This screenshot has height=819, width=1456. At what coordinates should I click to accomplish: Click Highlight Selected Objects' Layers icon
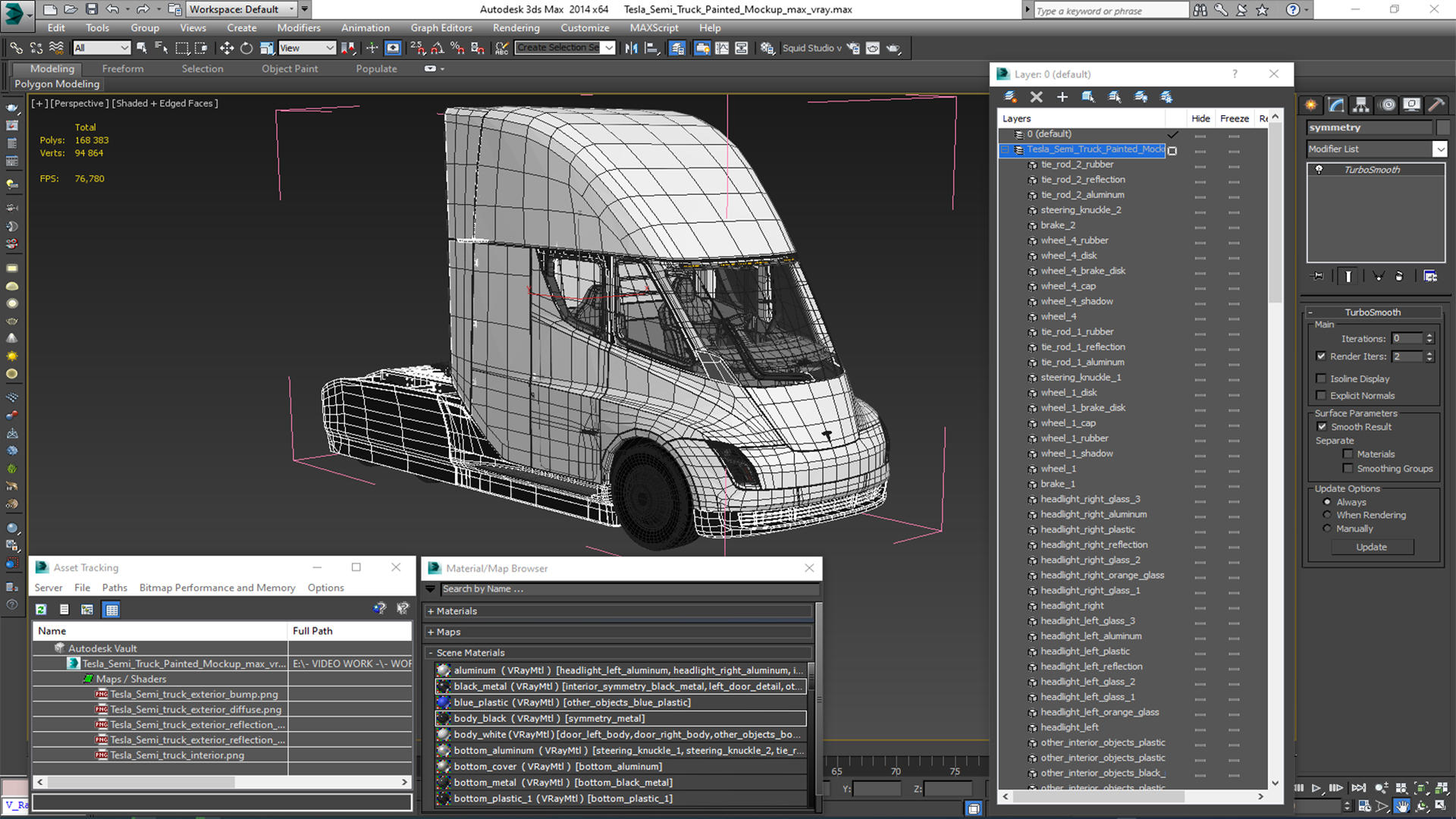click(1115, 97)
